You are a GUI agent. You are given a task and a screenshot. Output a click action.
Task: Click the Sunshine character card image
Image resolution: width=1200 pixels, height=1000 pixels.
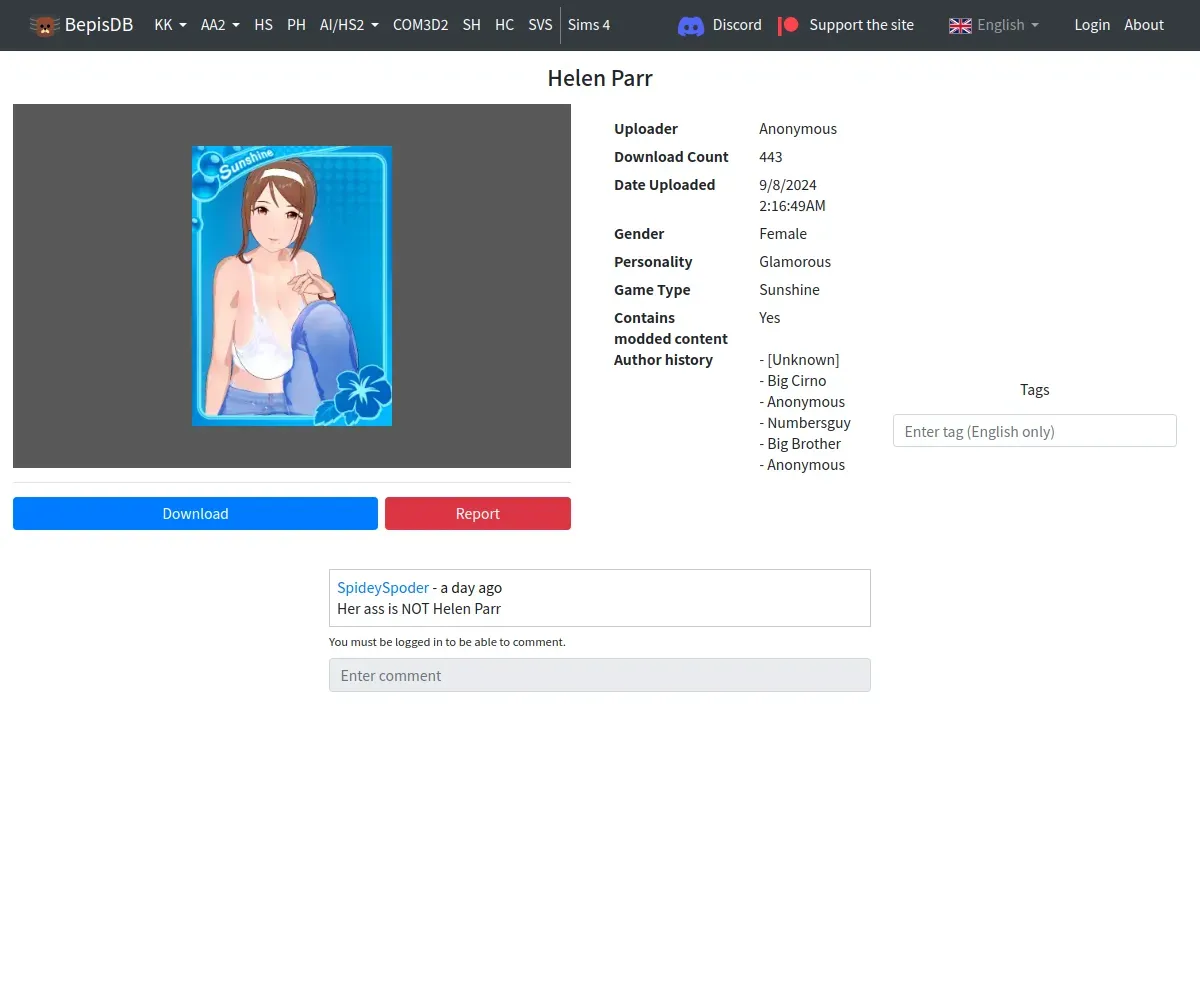tap(292, 286)
